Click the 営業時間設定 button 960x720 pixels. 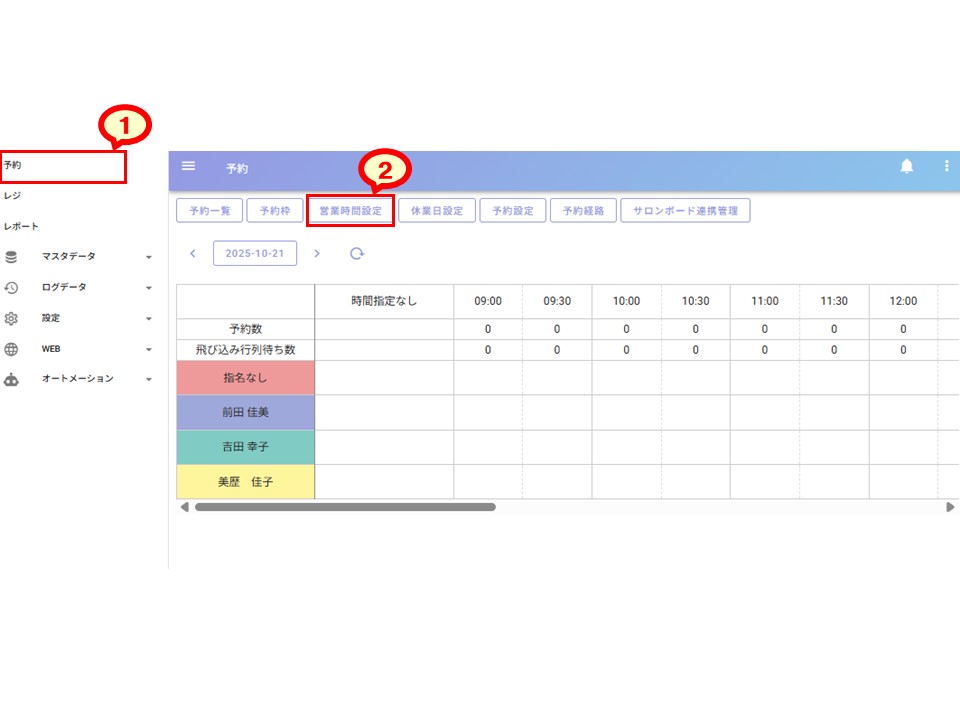click(x=350, y=211)
